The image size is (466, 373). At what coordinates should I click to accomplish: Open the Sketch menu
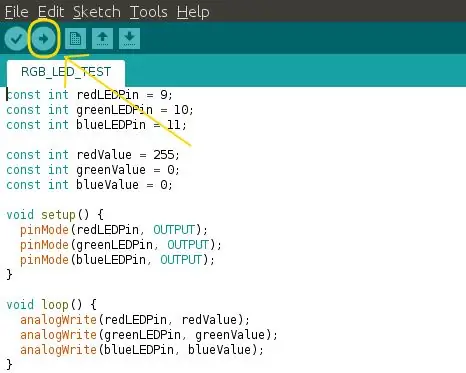[x=97, y=12]
